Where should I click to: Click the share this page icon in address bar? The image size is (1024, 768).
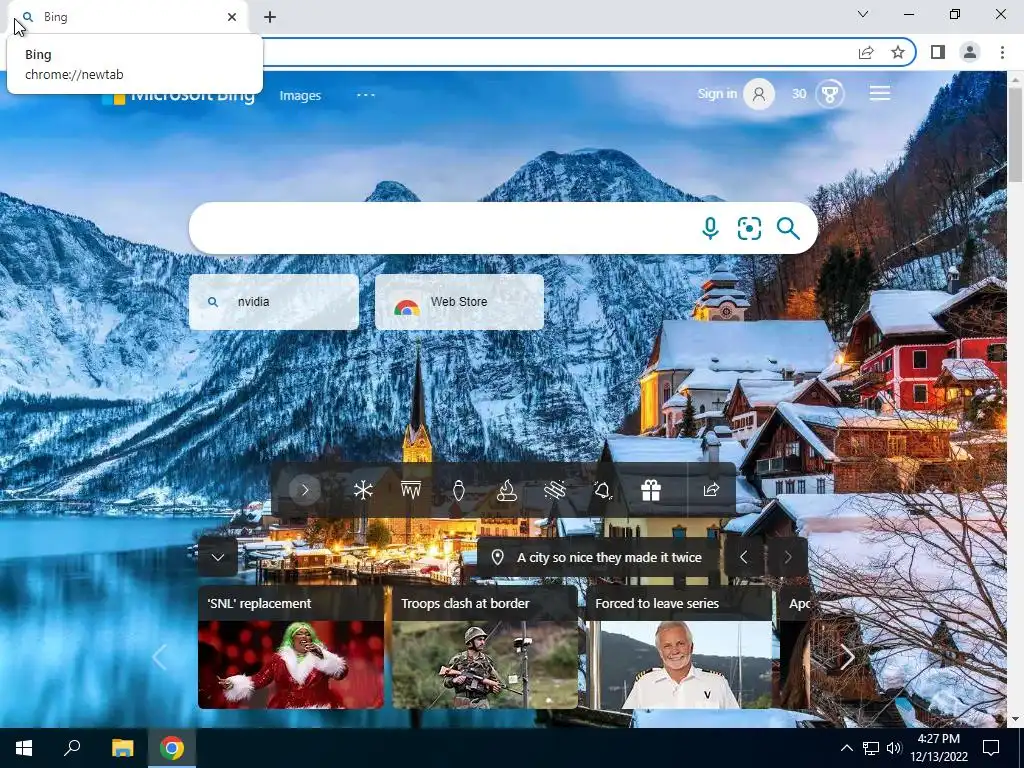coord(866,52)
